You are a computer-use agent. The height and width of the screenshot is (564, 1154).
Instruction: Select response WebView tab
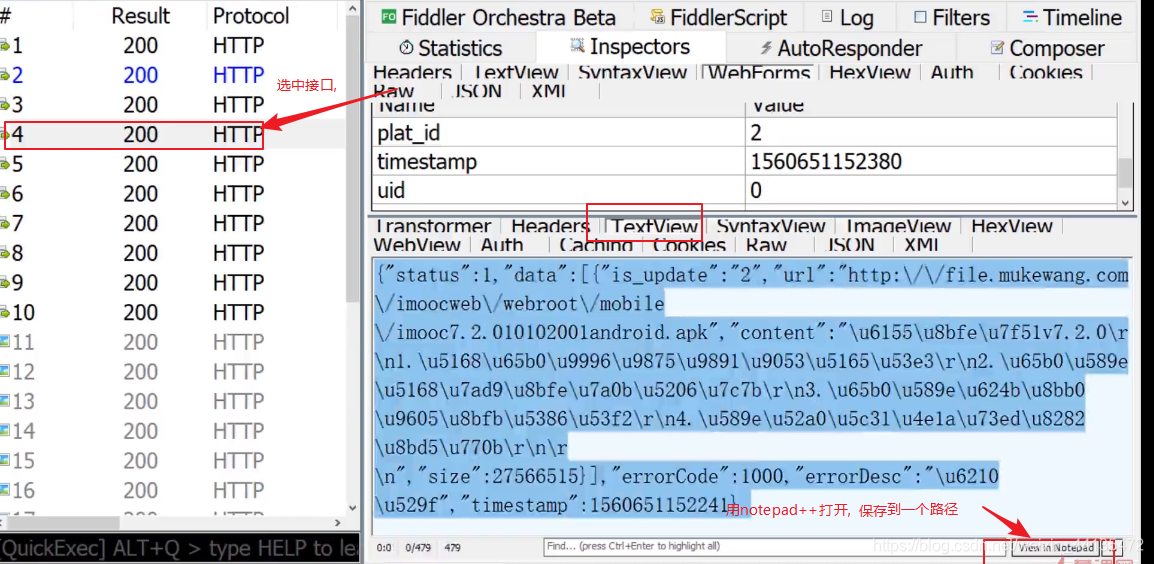417,244
